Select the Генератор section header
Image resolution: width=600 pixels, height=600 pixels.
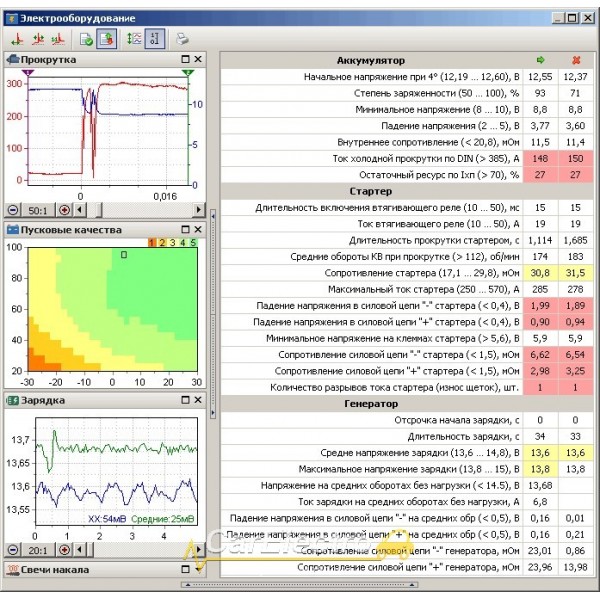(x=371, y=405)
